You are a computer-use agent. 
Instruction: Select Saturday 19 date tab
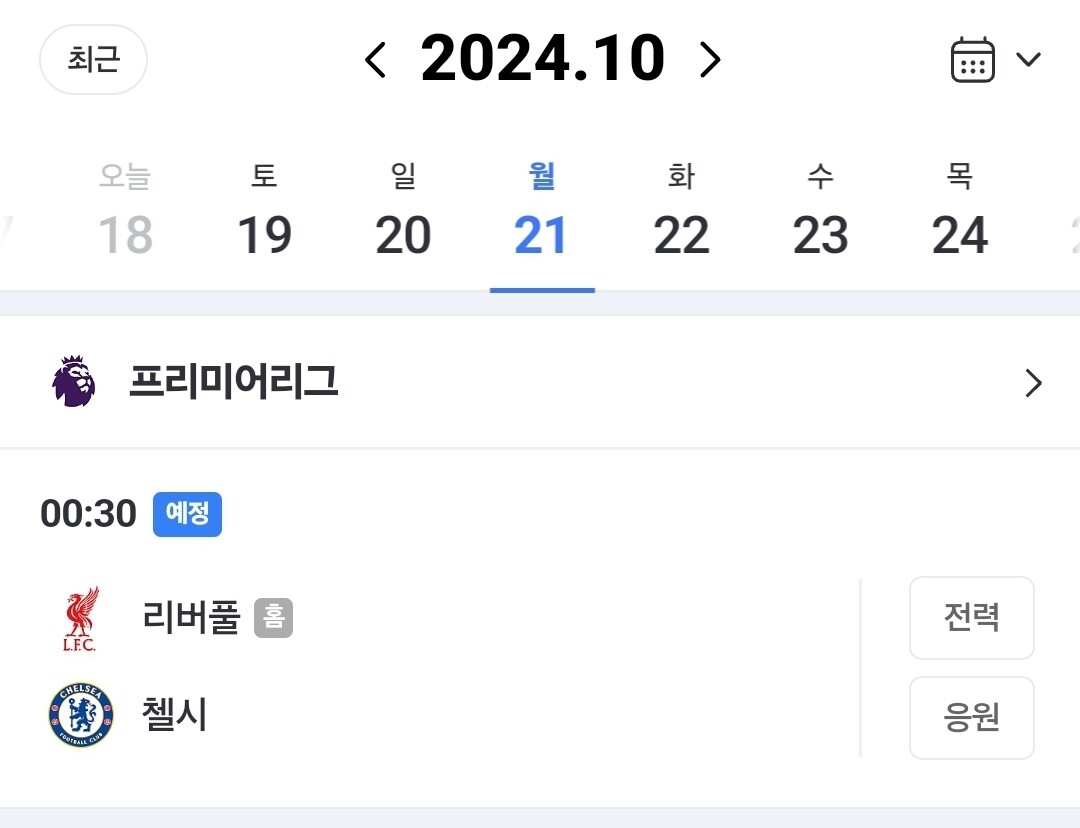(264, 213)
